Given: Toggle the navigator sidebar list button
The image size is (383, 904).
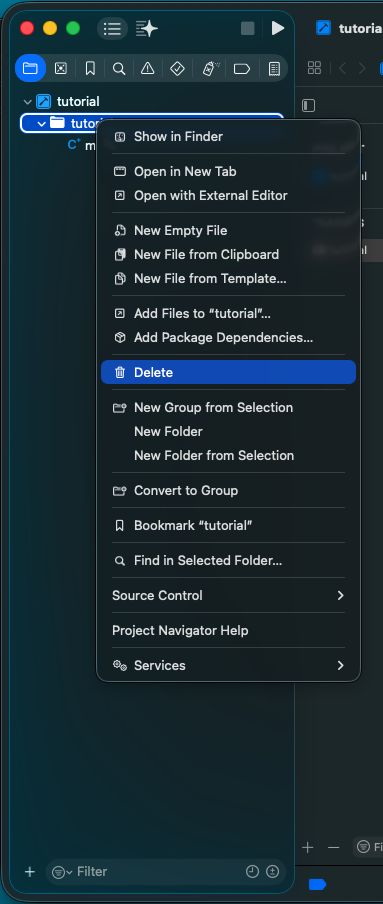Looking at the screenshot, I should pyautogui.click(x=112, y=28).
